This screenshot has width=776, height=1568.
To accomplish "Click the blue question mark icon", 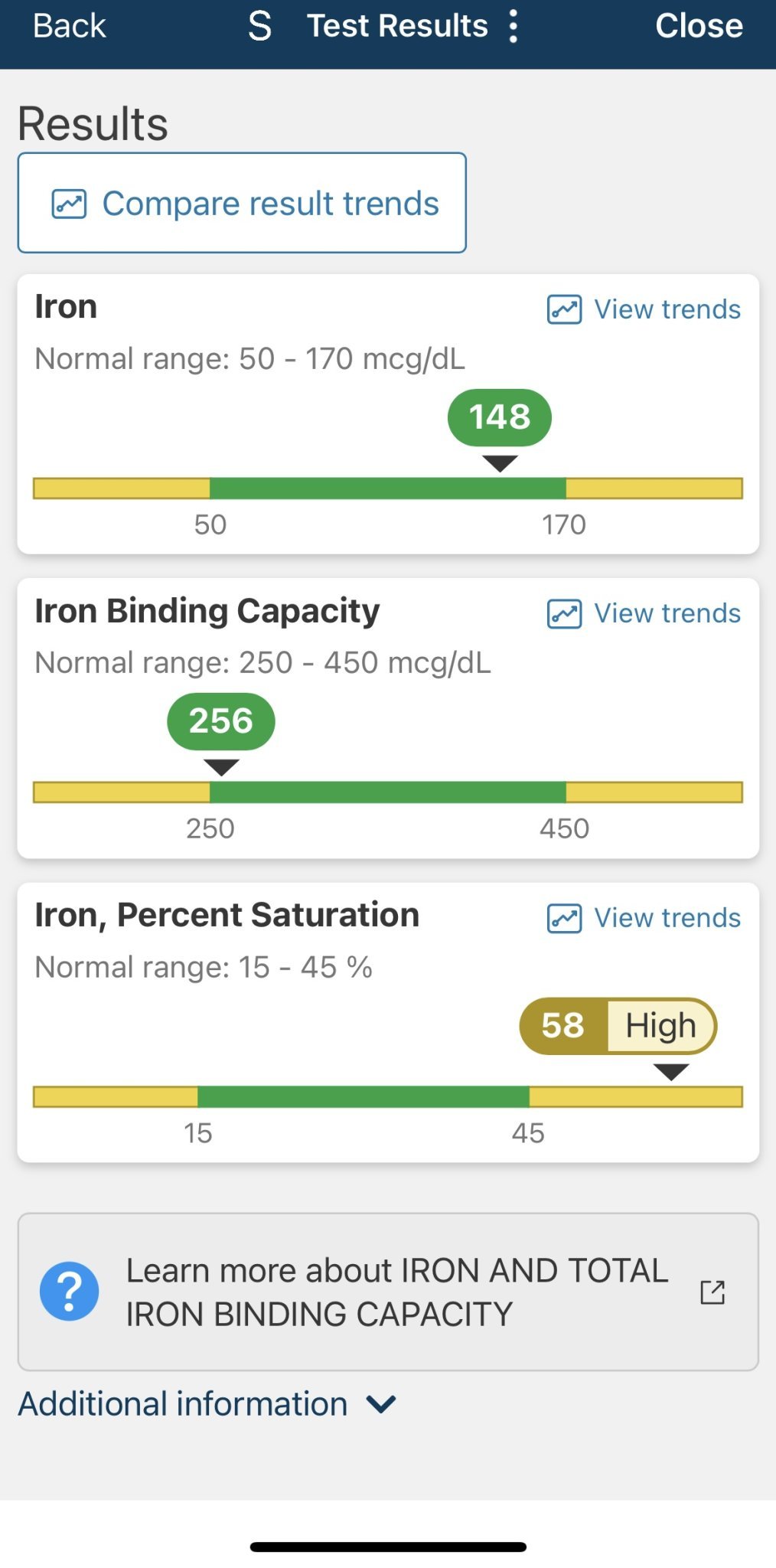I will click(x=70, y=1292).
